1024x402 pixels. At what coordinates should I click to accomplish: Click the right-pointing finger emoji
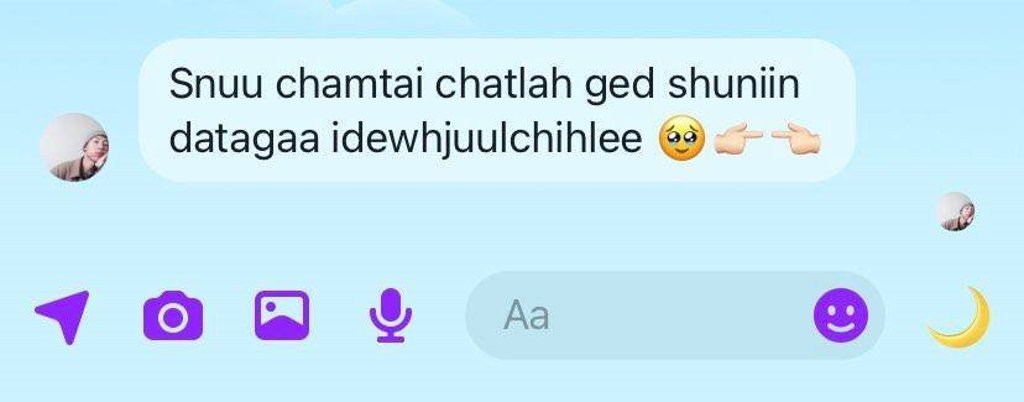click(x=738, y=140)
